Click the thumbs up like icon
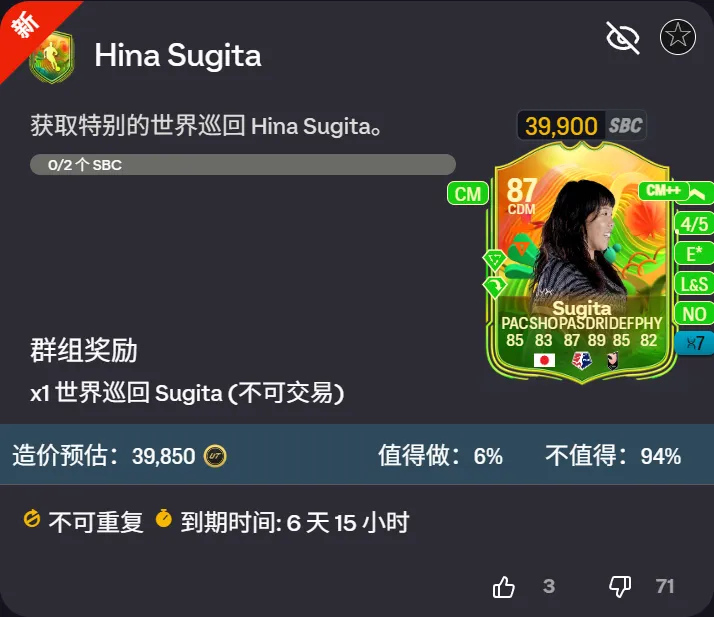Image resolution: width=714 pixels, height=617 pixels. click(x=504, y=586)
